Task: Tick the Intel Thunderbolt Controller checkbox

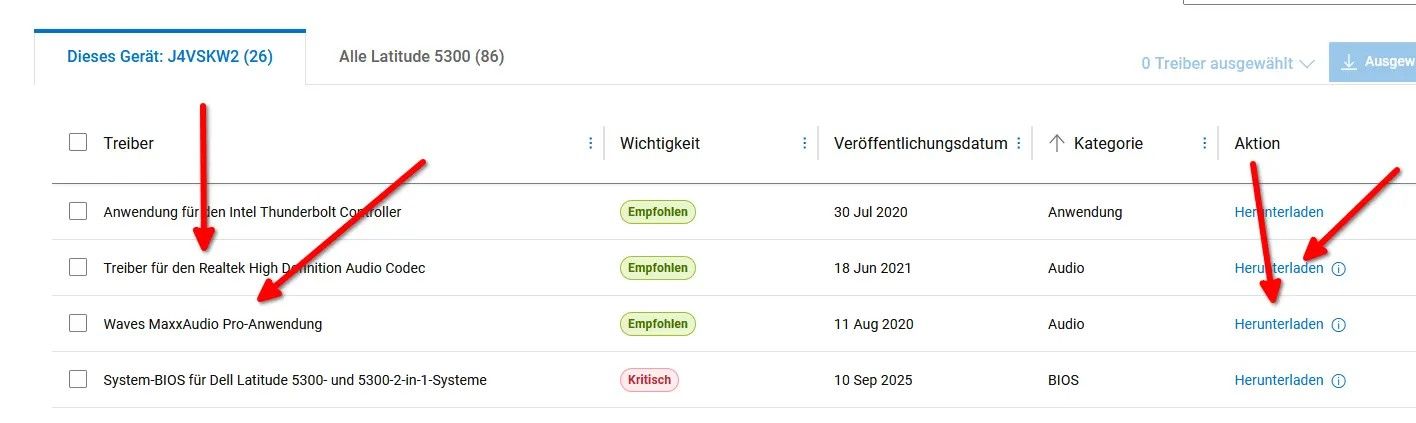Action: click(x=78, y=212)
